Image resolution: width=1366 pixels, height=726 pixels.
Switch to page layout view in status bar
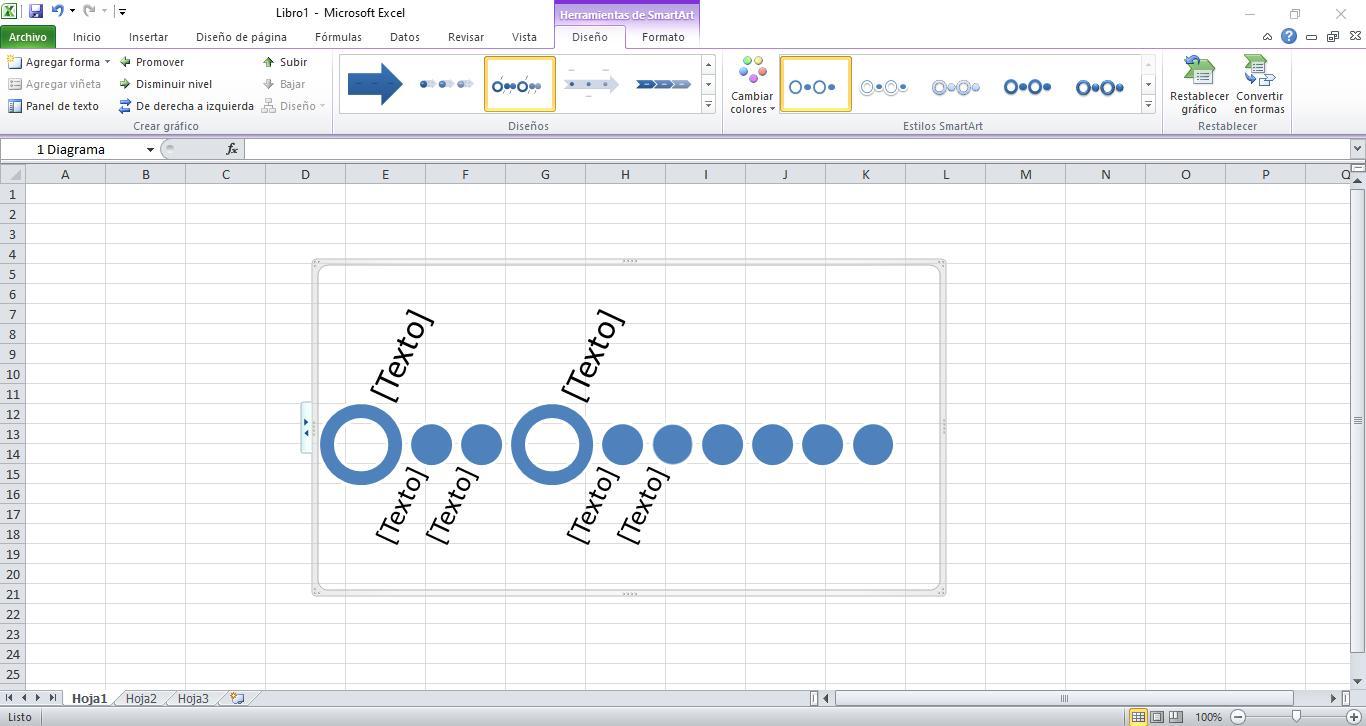pyautogui.click(x=1157, y=717)
